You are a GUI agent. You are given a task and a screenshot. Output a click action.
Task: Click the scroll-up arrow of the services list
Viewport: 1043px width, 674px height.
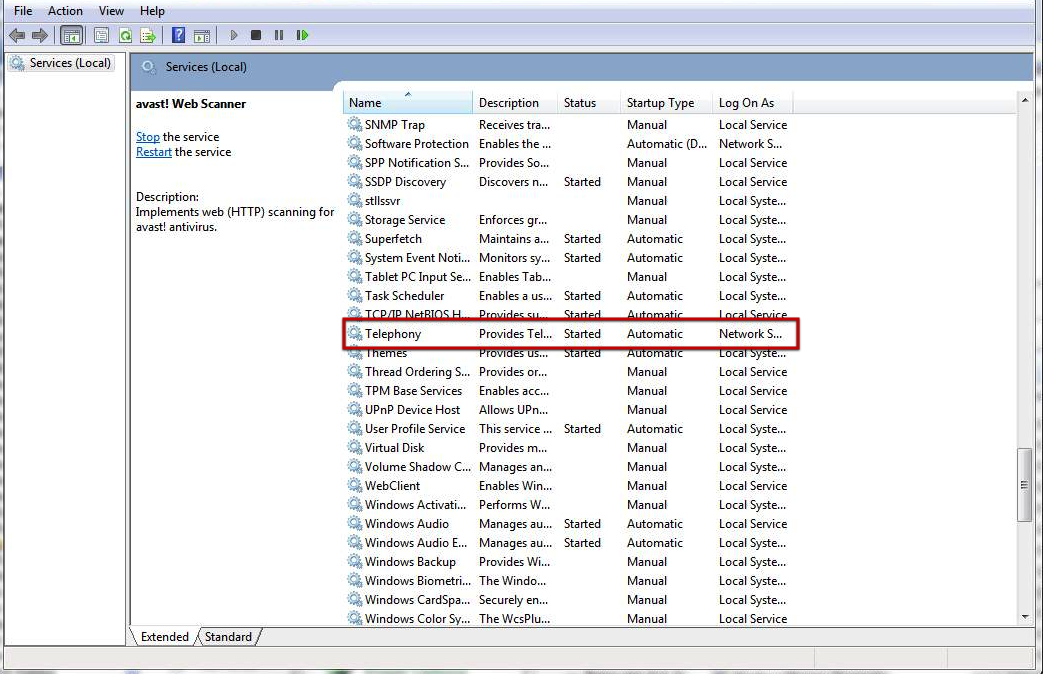(x=1024, y=101)
